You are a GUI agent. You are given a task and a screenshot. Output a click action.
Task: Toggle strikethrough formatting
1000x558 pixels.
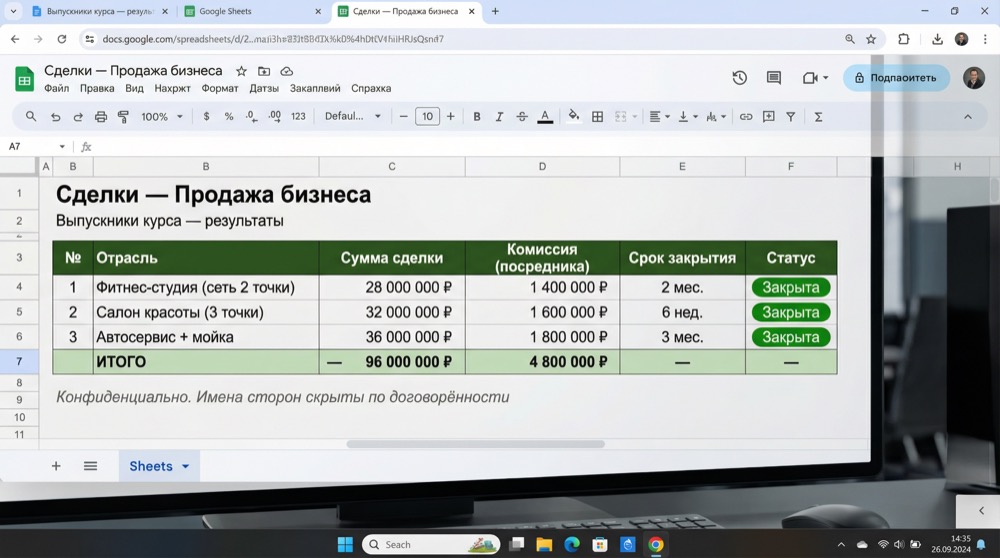pyautogui.click(x=522, y=117)
